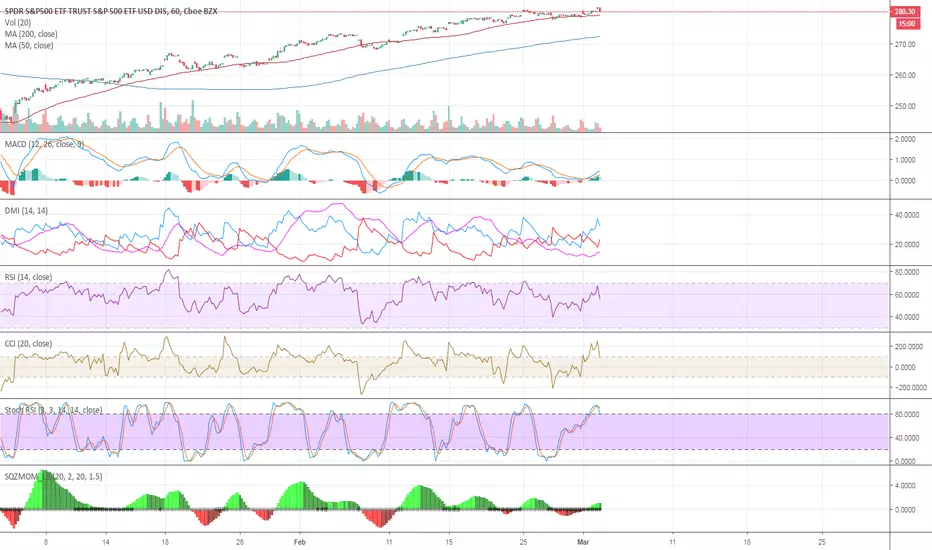Click 40.0000 on the DMI scale
The width and height of the screenshot is (932, 550).
click(906, 215)
